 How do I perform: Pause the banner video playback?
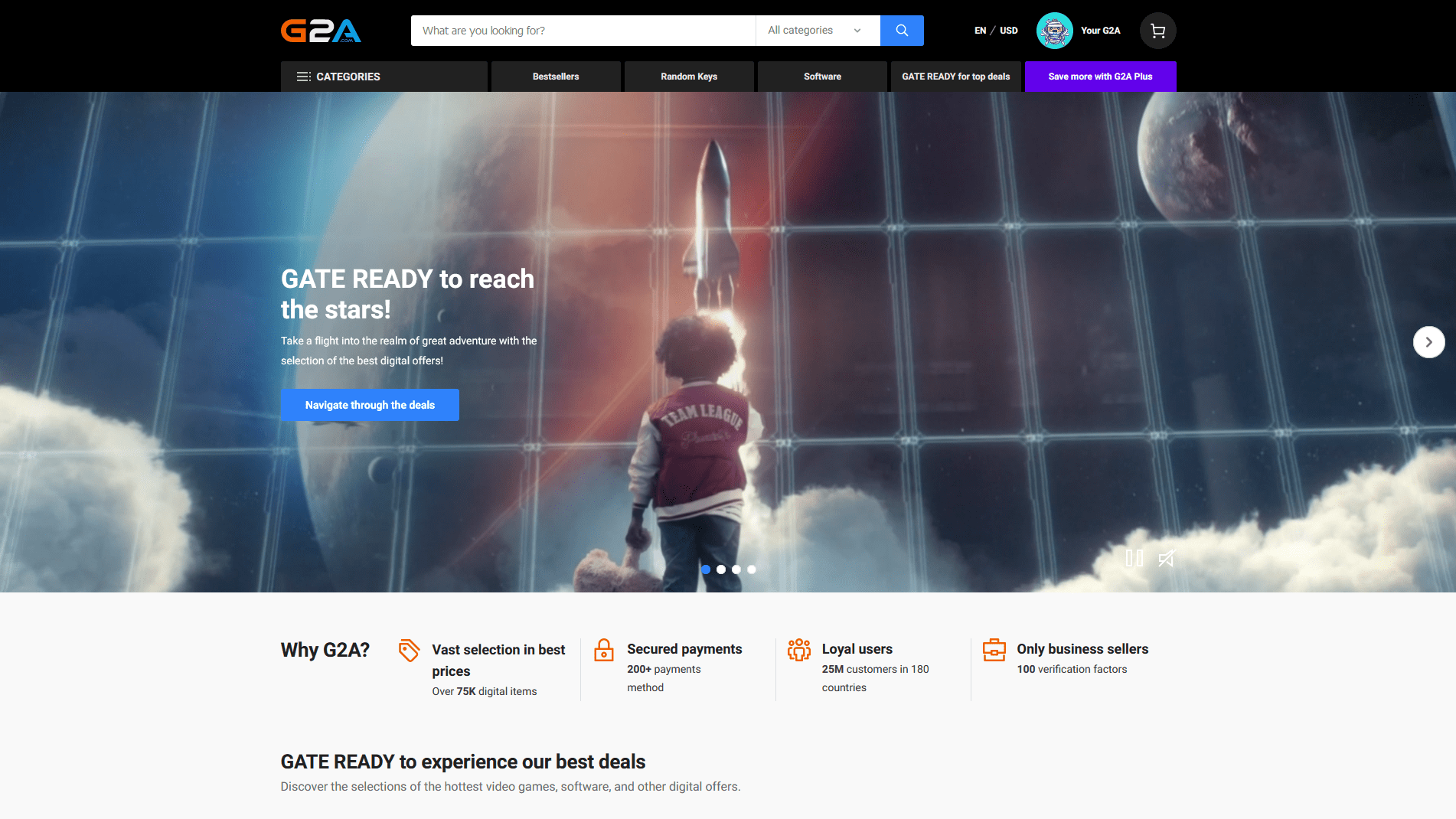(1135, 559)
